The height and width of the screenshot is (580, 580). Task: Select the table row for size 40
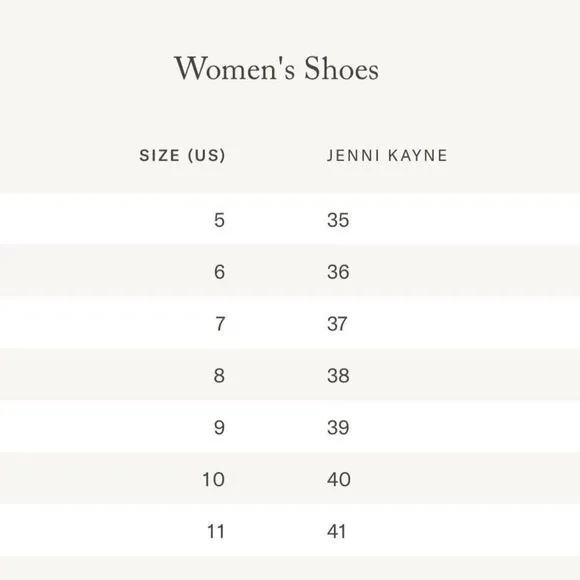click(290, 478)
